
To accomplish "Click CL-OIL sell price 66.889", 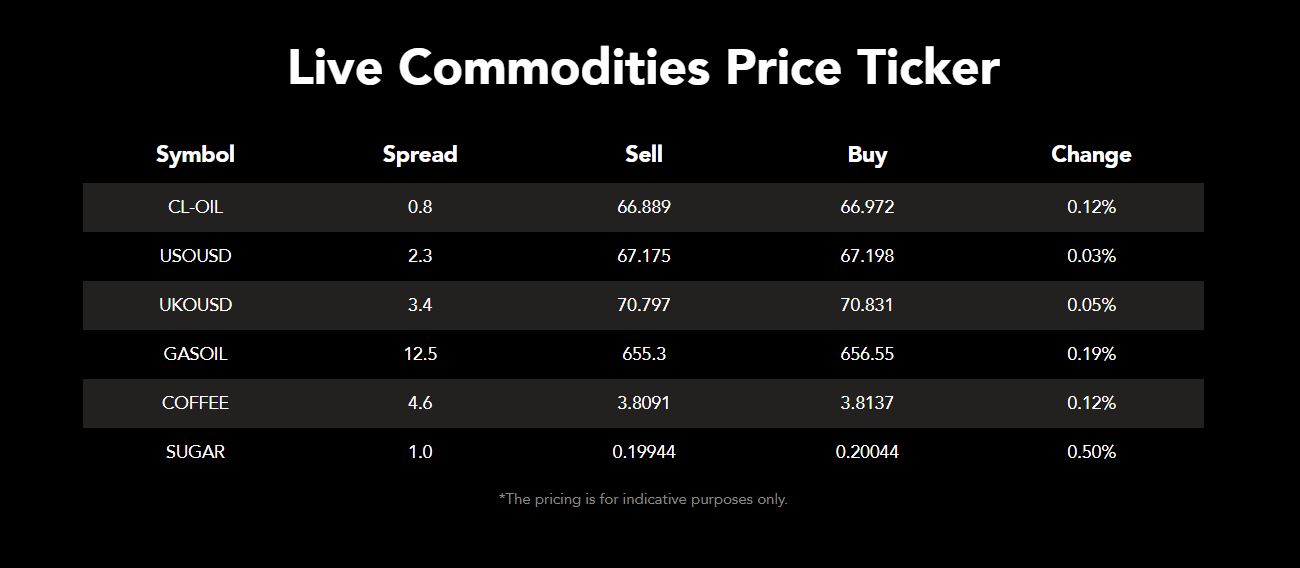I will click(x=644, y=207).
